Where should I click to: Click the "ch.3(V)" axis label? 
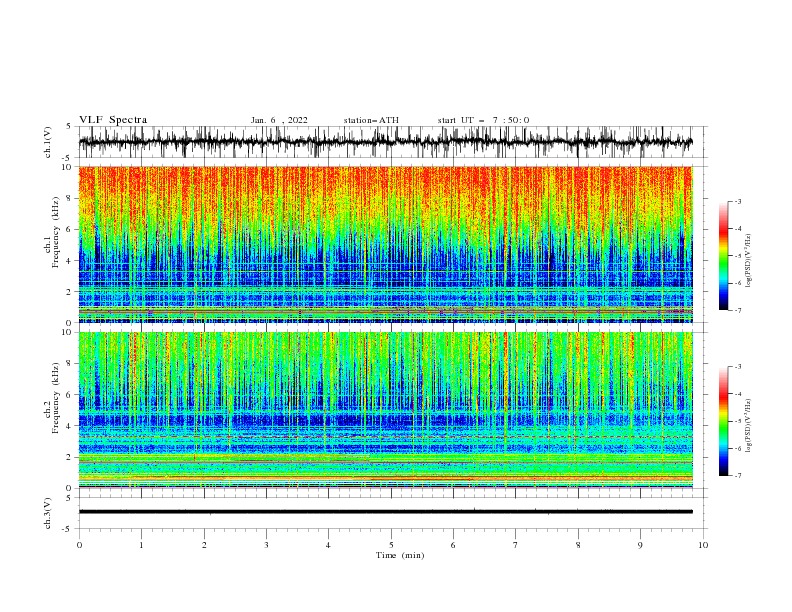coord(48,513)
